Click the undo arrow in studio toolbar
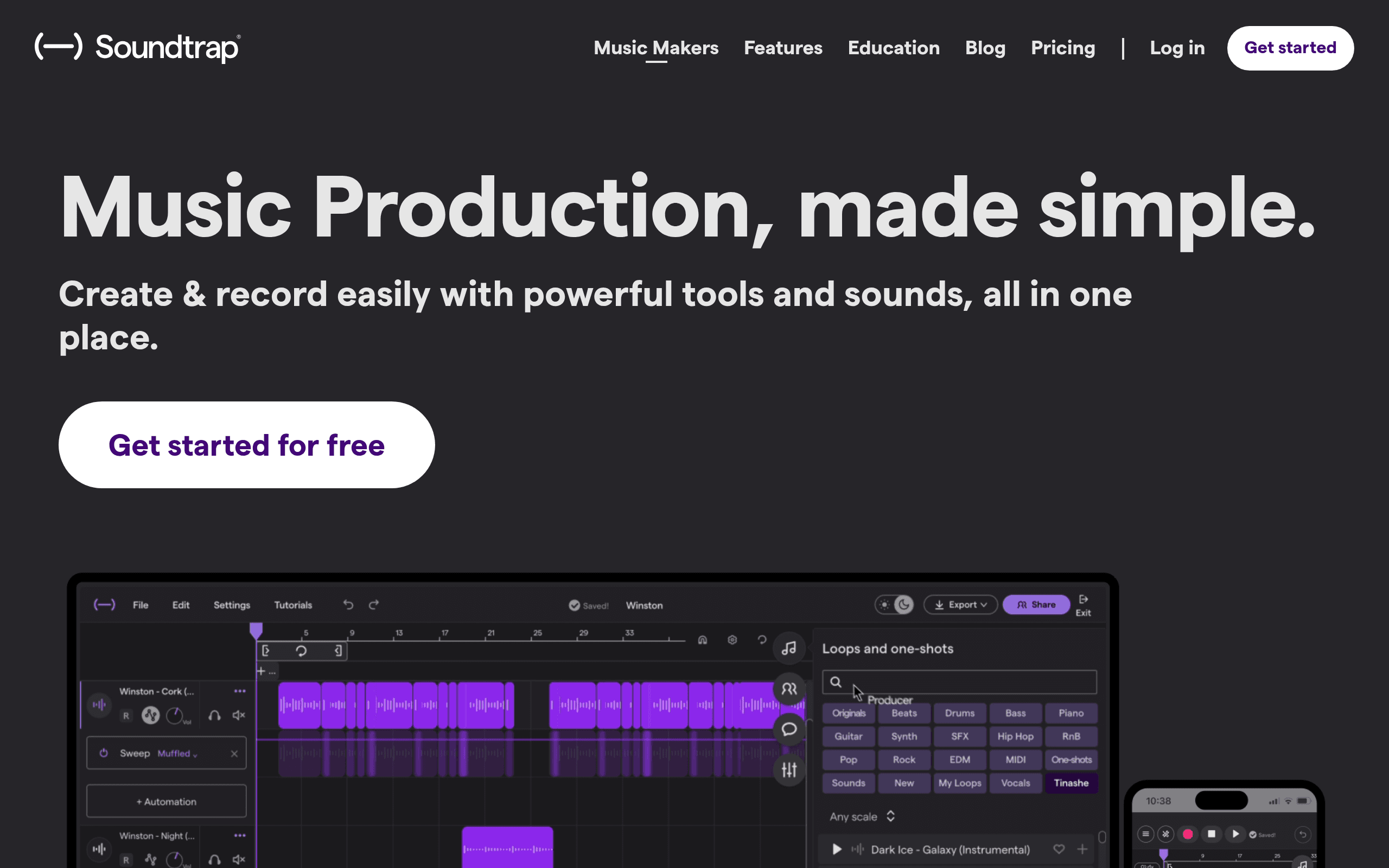This screenshot has width=1389, height=868. coord(348,604)
